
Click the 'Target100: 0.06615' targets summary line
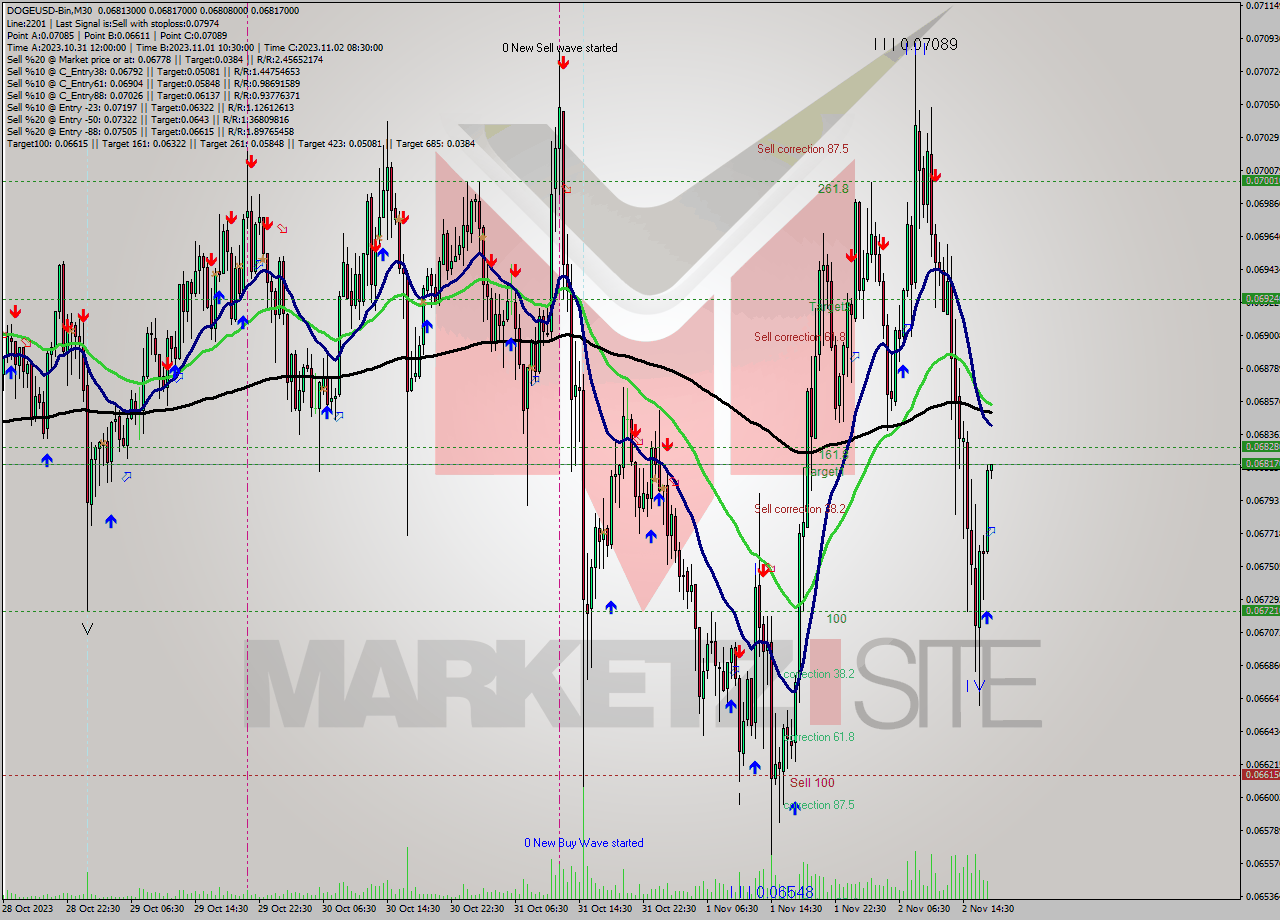[x=240, y=143]
